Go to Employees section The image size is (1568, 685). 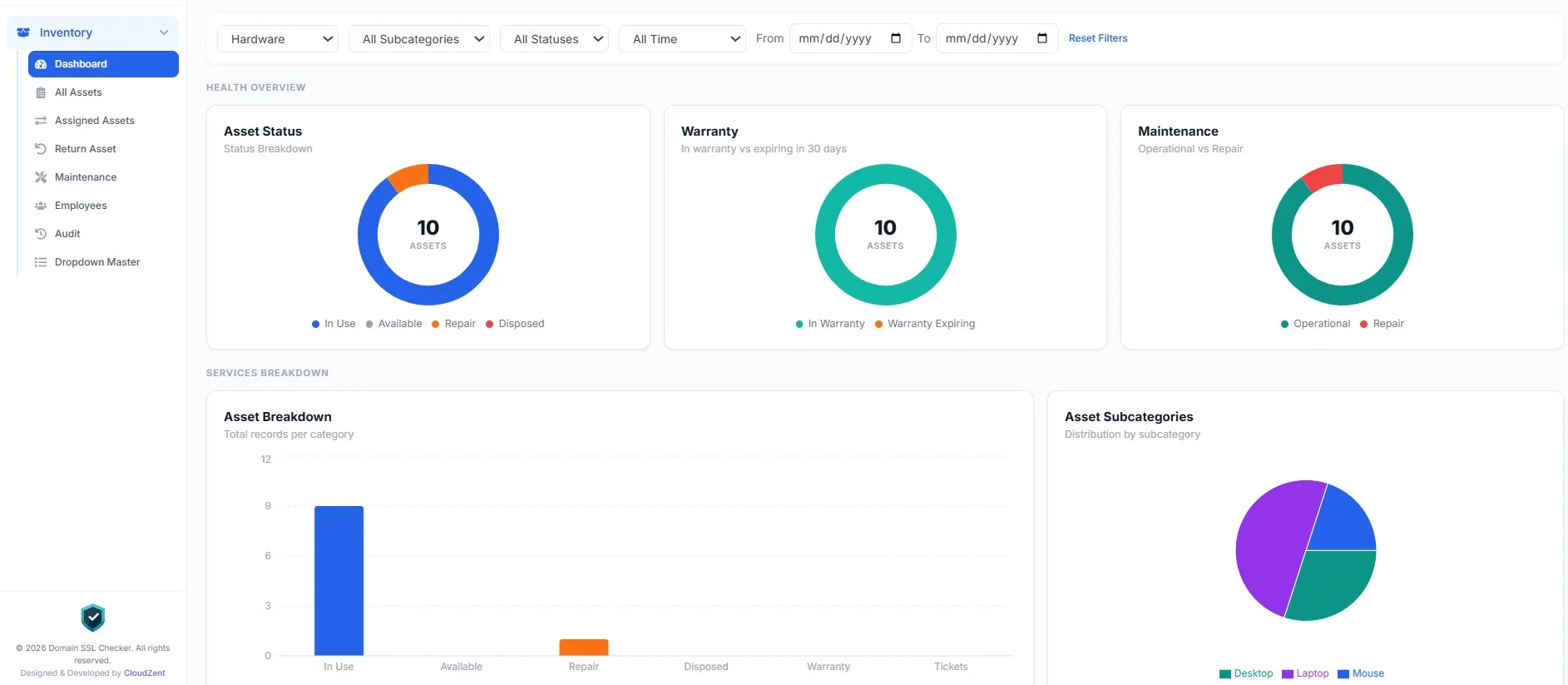[103, 206]
